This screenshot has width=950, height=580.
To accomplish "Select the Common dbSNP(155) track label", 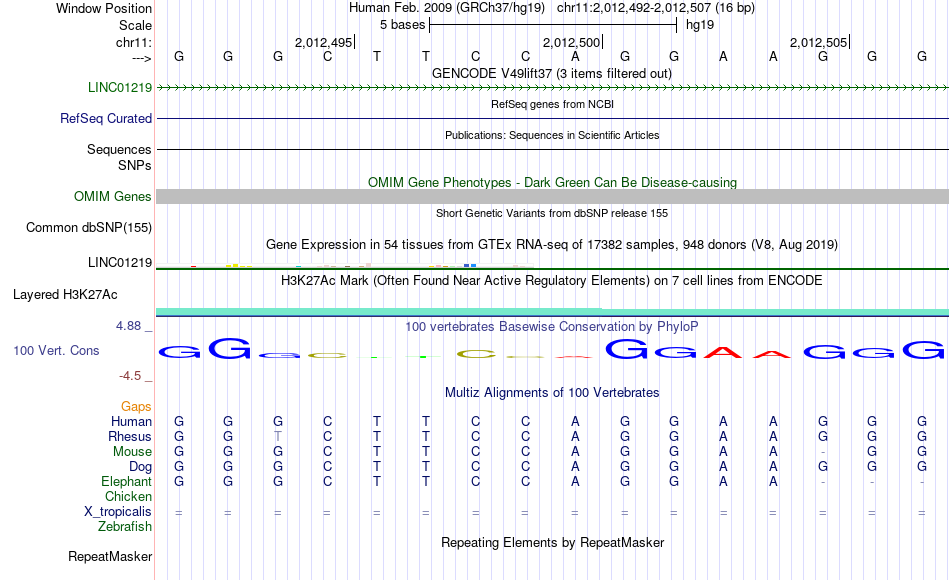I will click(89, 227).
